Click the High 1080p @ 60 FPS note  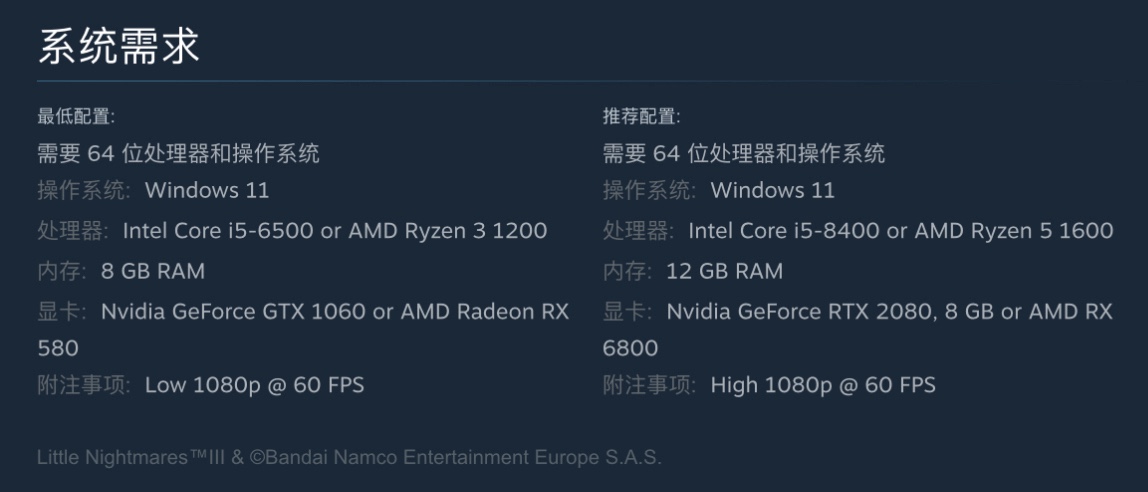click(x=823, y=385)
